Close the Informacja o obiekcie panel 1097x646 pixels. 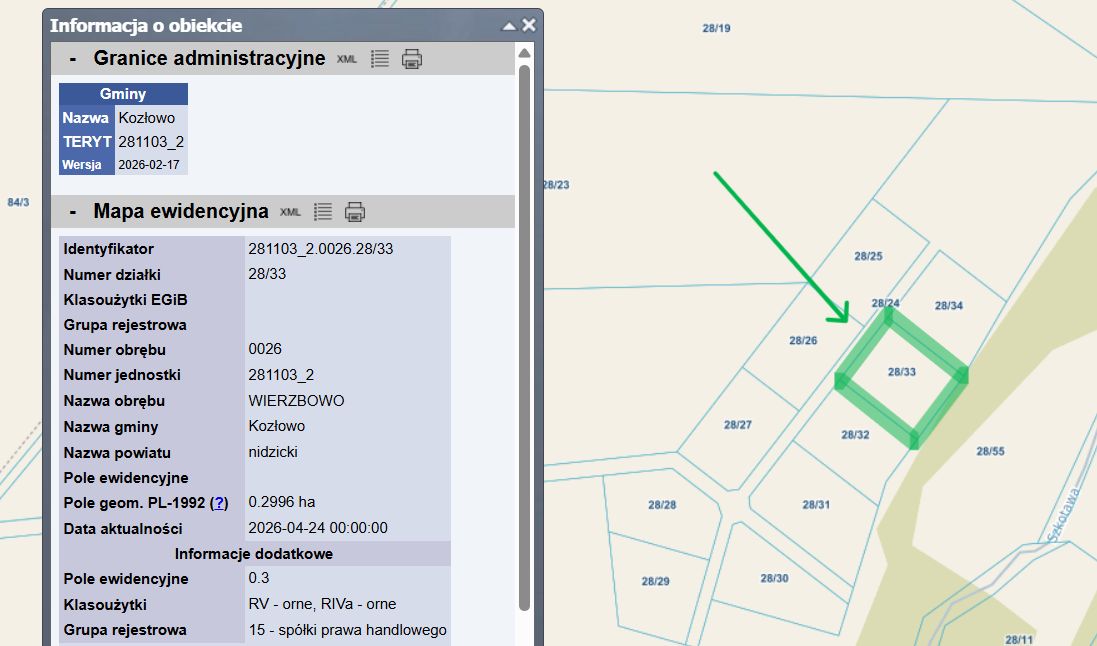click(529, 25)
